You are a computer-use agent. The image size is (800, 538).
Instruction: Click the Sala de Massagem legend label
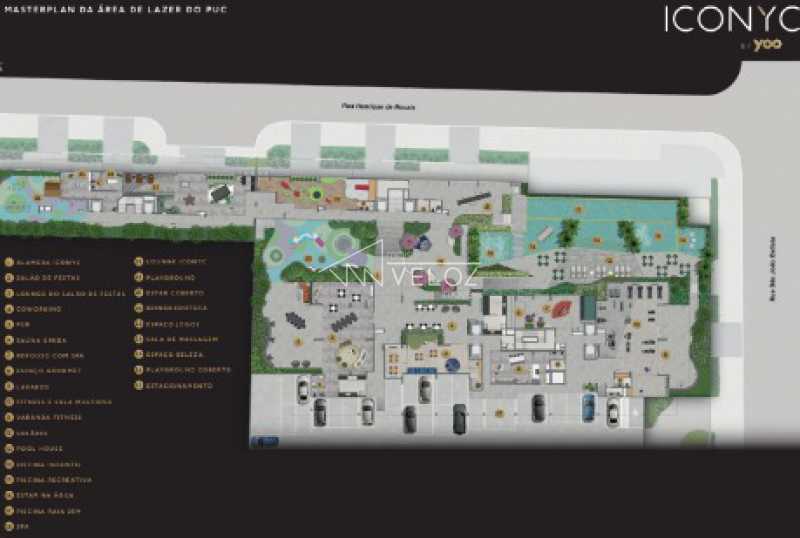tap(175, 340)
